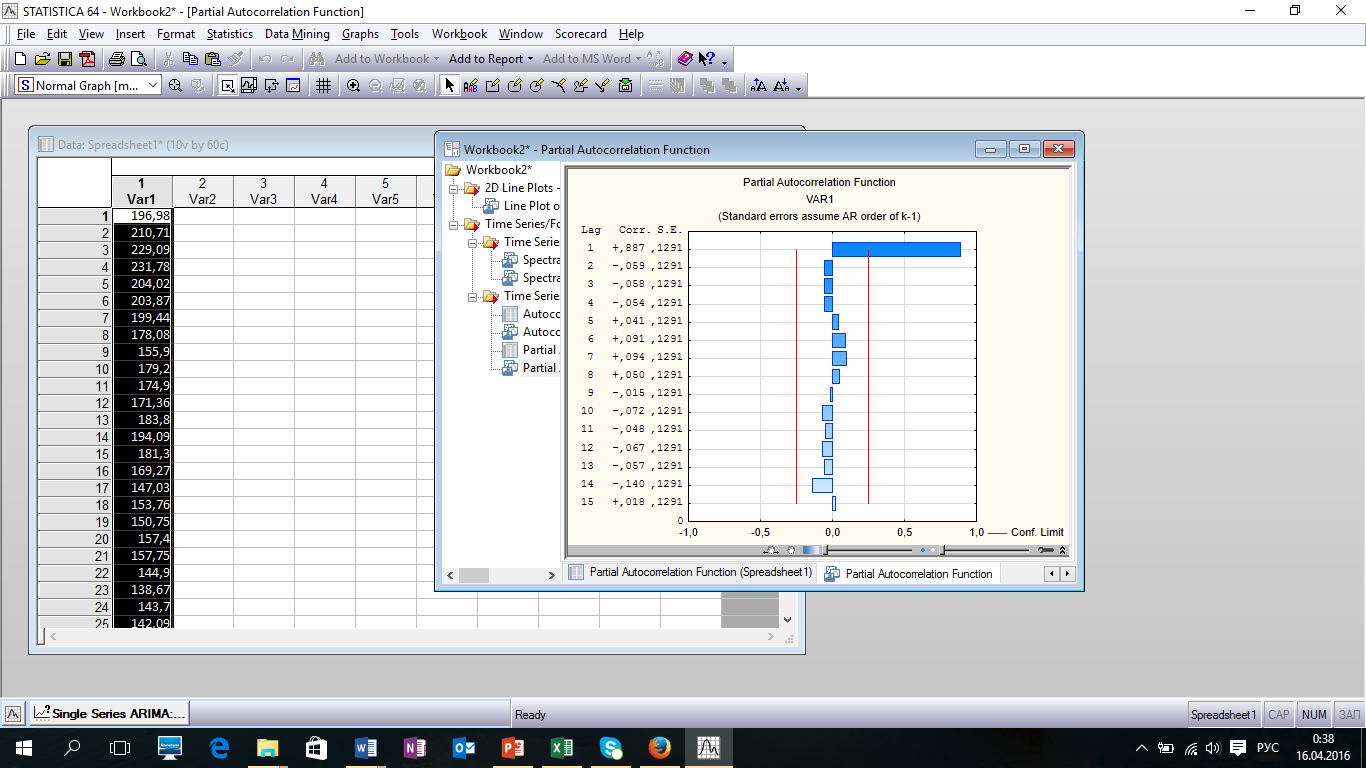Toggle the CAP indicator in status bar

point(1278,715)
